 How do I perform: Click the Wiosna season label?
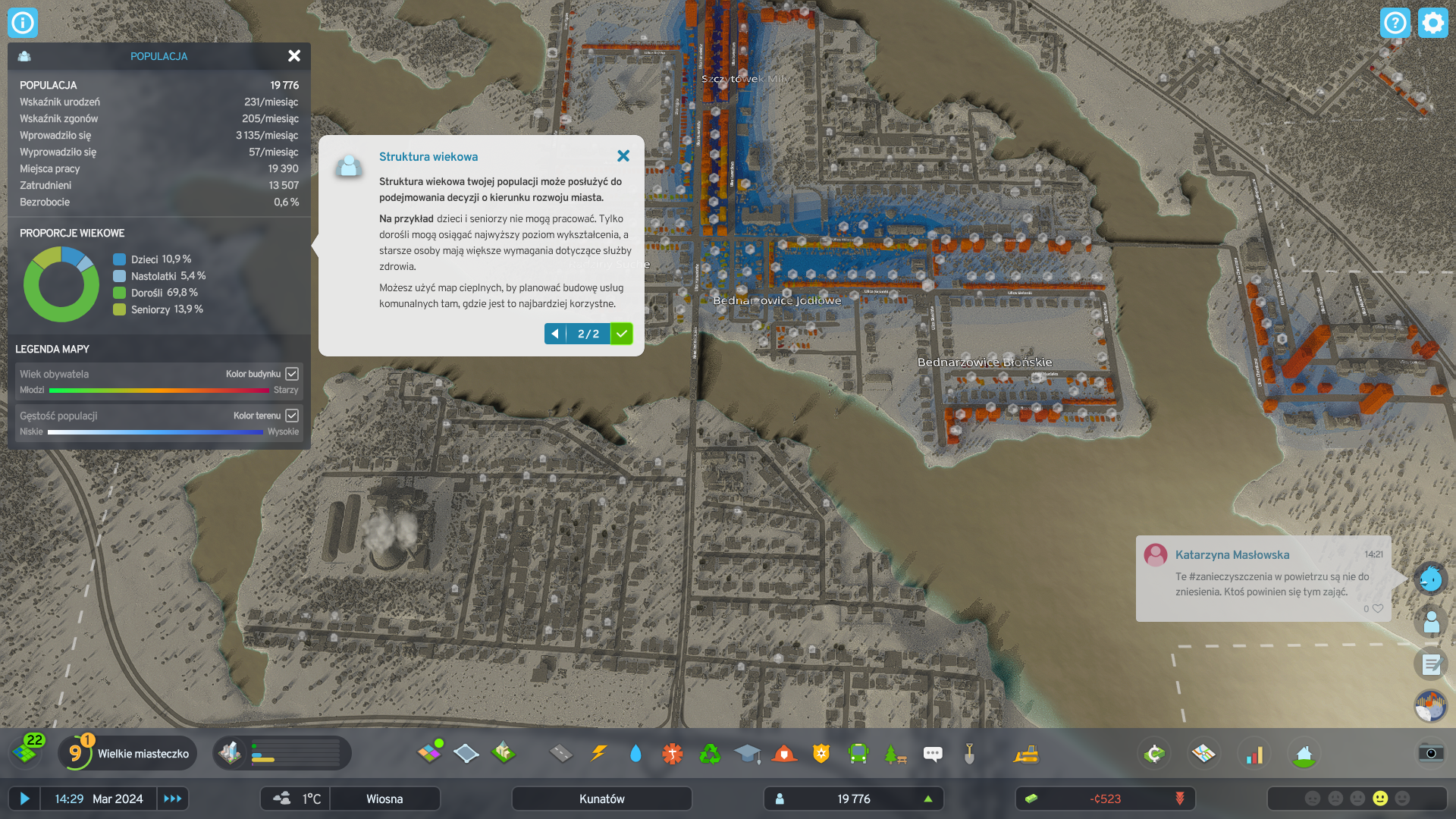click(x=384, y=799)
